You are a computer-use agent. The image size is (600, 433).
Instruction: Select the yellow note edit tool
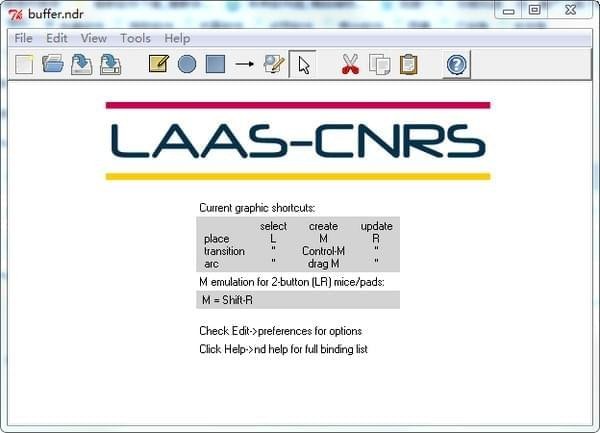tap(159, 63)
